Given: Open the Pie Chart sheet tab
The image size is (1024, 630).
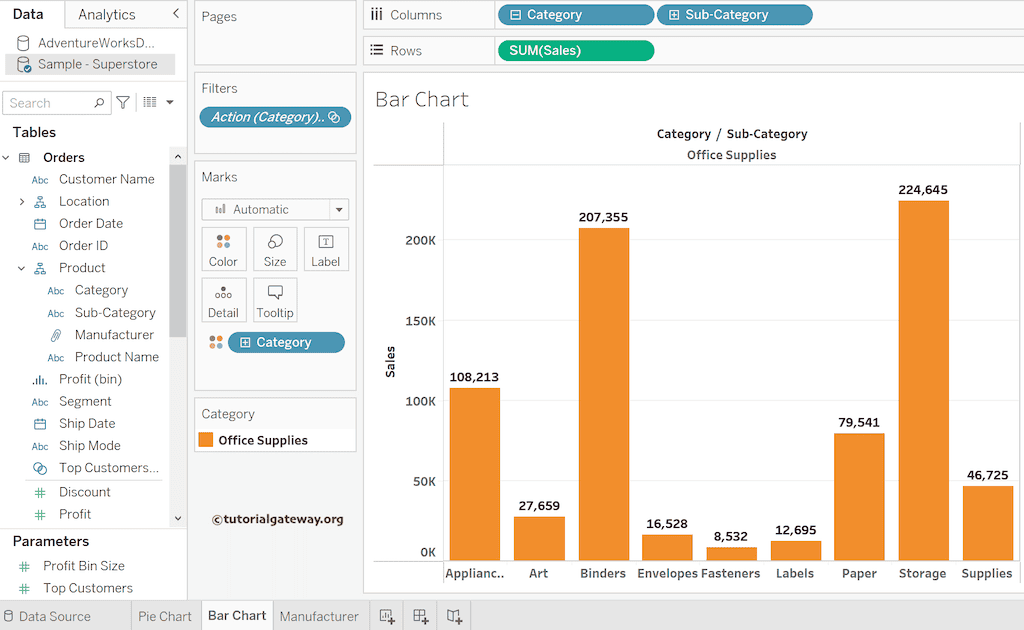Looking at the screenshot, I should click(x=164, y=616).
